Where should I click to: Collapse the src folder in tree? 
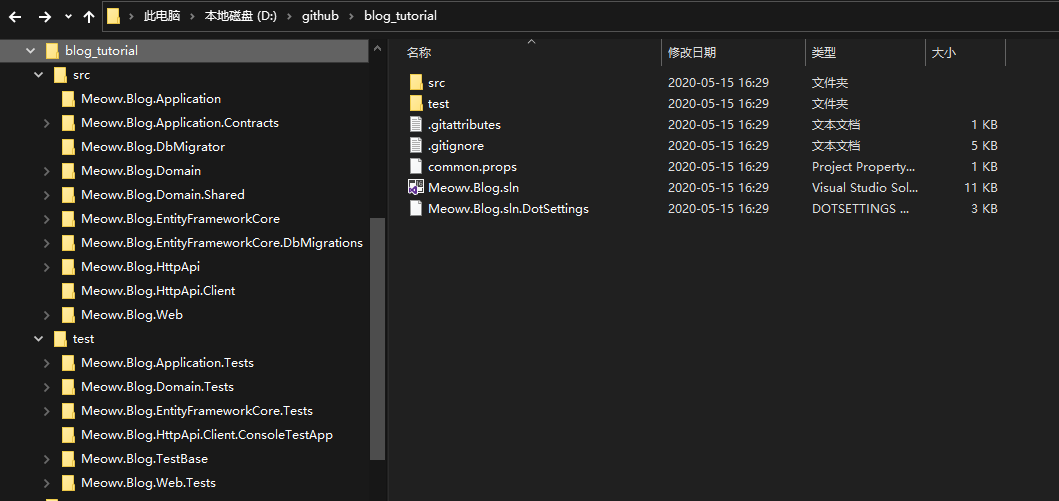[38, 75]
